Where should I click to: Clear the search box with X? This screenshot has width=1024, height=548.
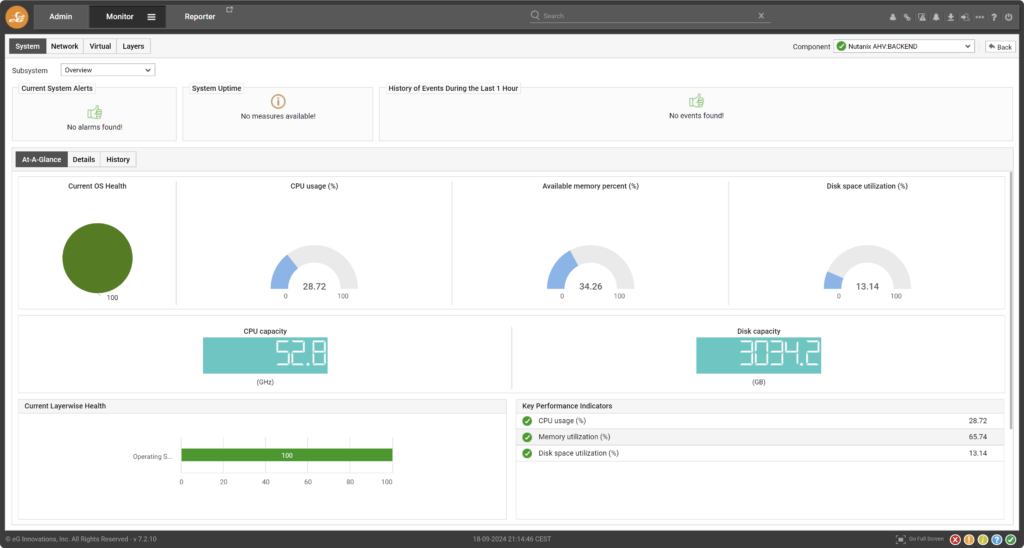pyautogui.click(x=761, y=16)
